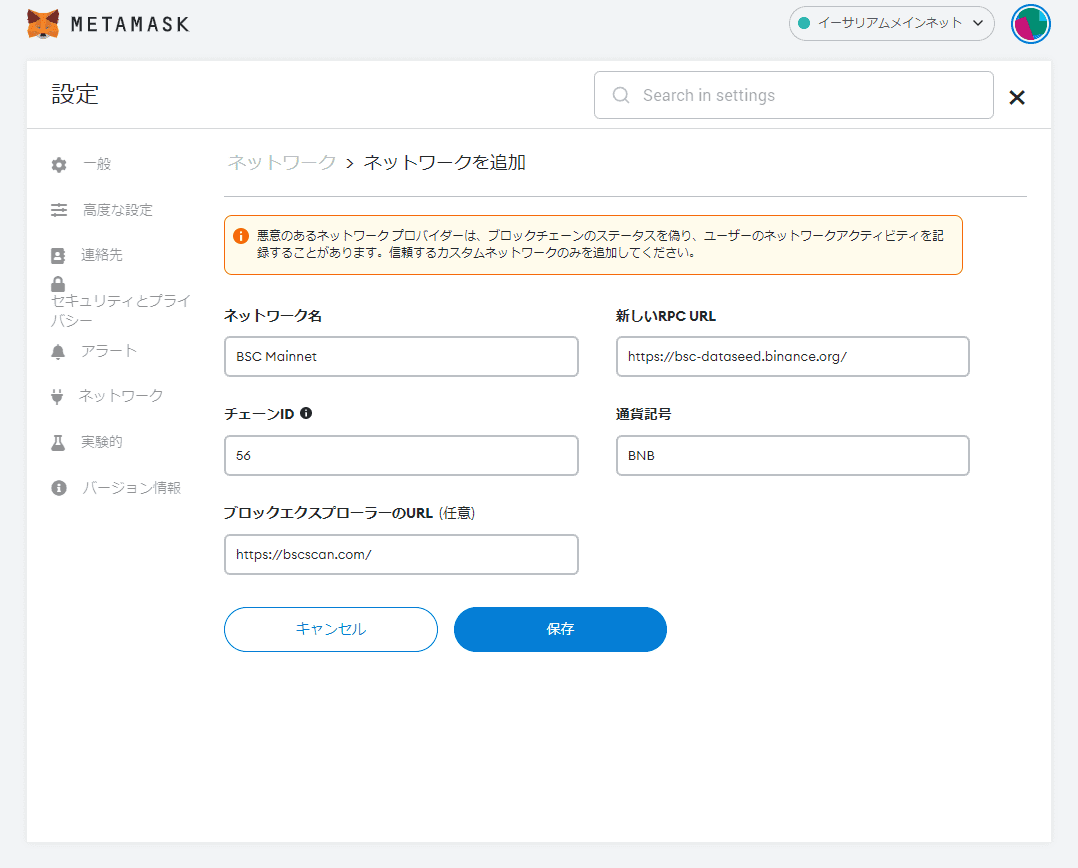Click the orange warning icon in alert
The width and height of the screenshot is (1078, 868).
[241, 236]
